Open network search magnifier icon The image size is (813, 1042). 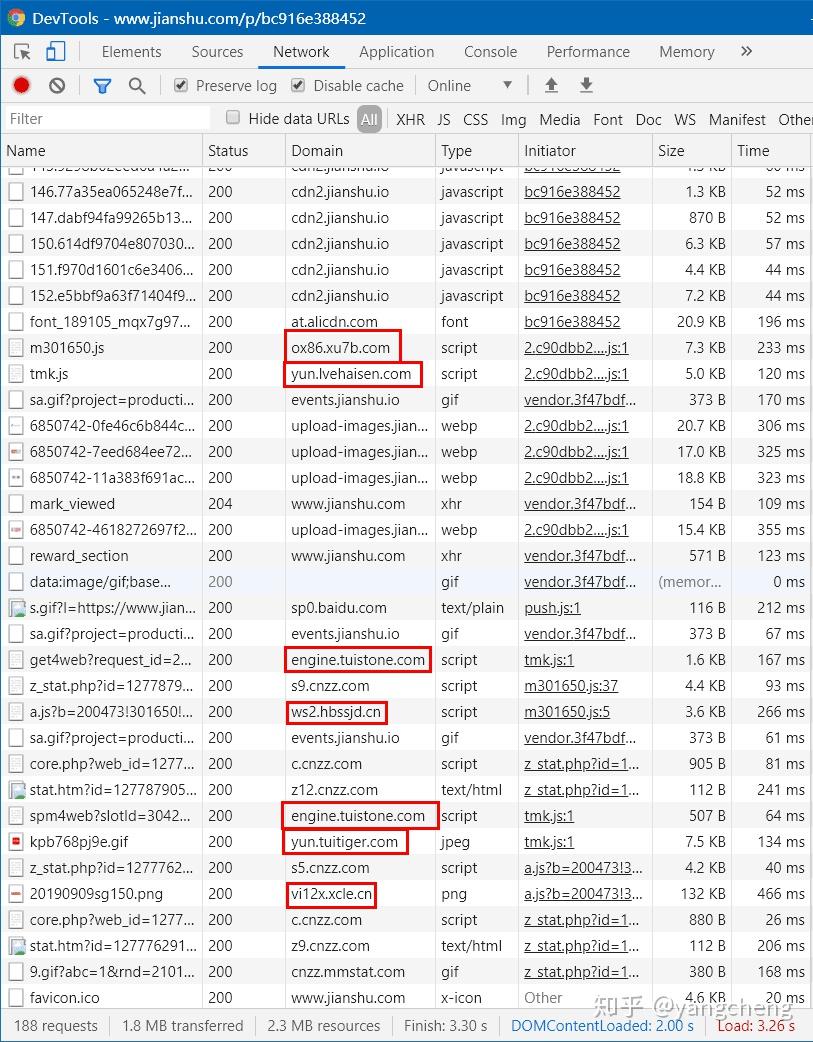(x=137, y=86)
